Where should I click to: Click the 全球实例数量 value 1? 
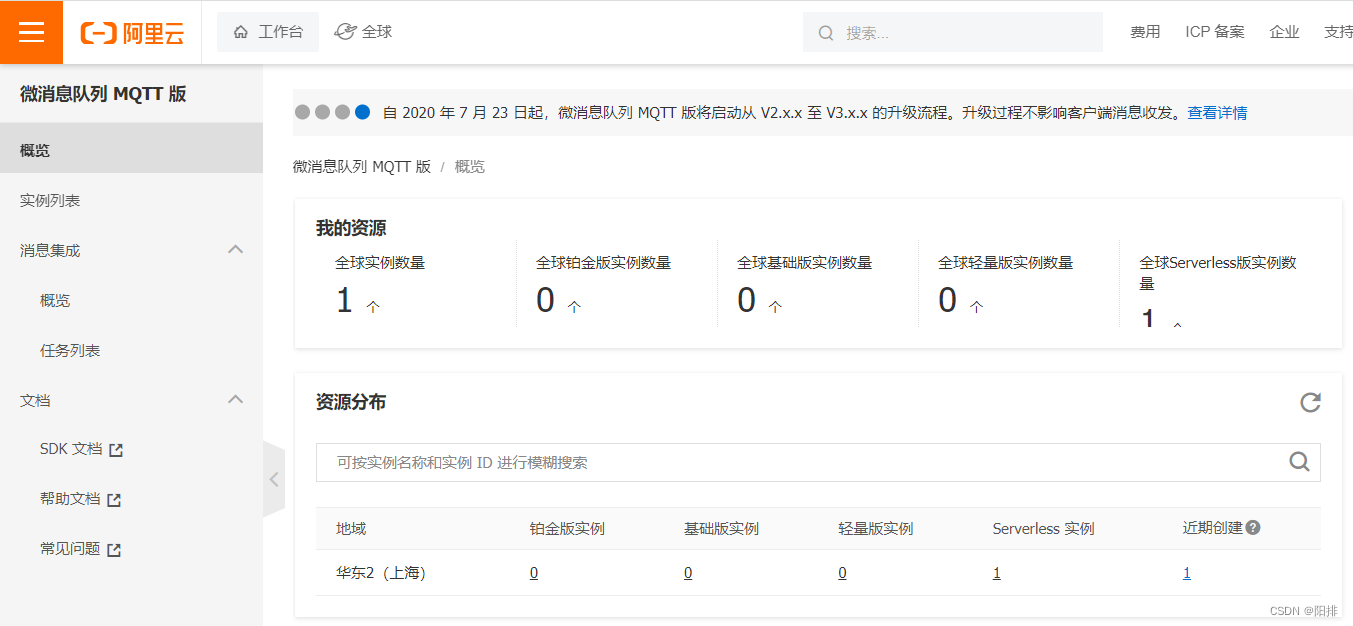[x=345, y=300]
